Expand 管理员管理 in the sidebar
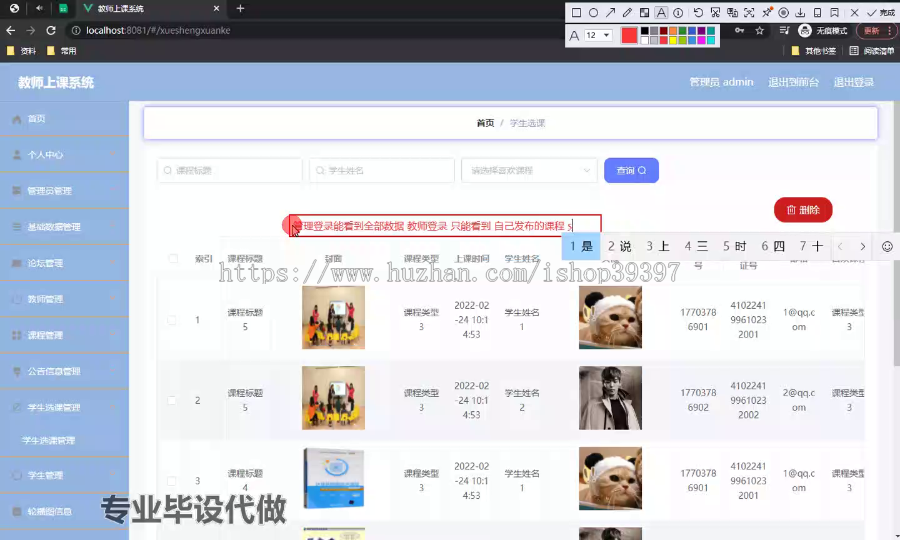Viewport: 900px width, 540px height. coord(64,191)
